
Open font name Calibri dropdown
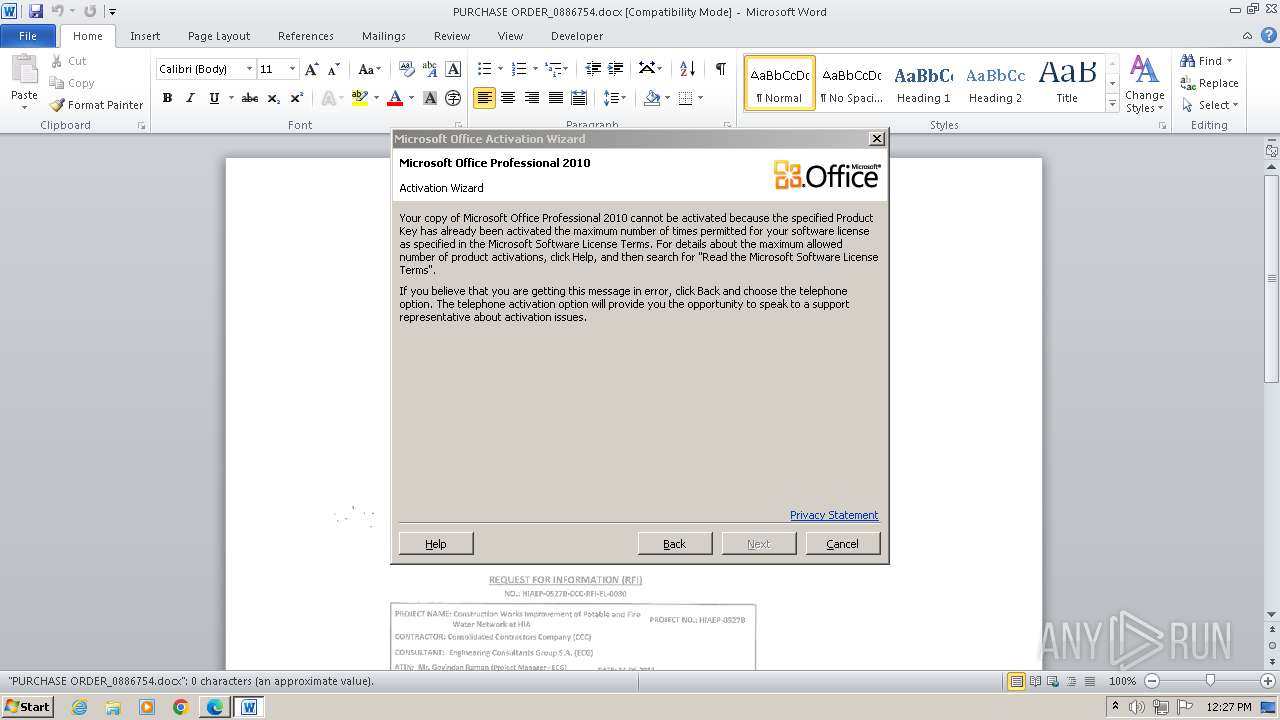click(249, 69)
